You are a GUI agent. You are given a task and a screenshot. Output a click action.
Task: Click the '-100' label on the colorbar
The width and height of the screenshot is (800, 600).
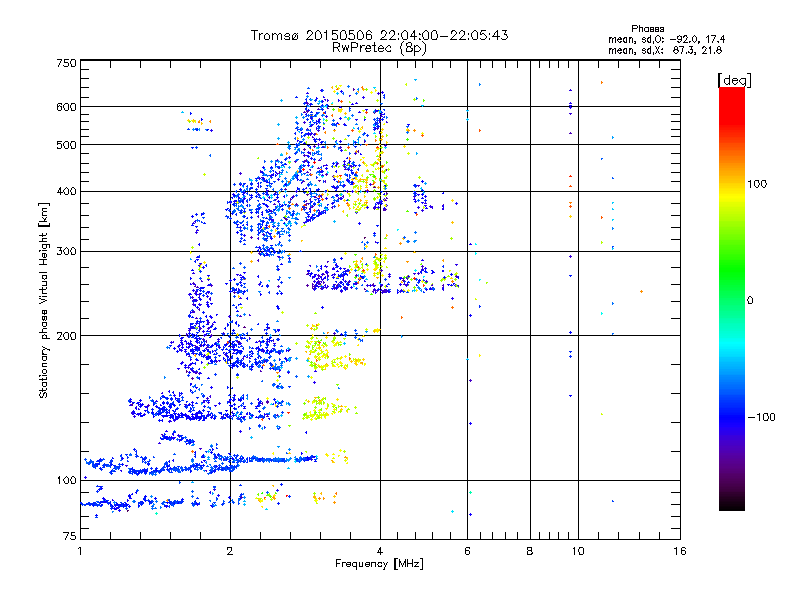click(x=762, y=417)
